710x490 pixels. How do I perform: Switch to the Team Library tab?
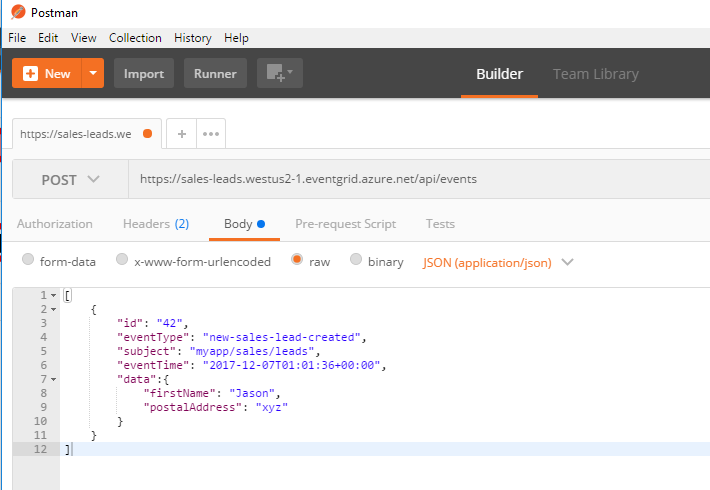pos(596,74)
